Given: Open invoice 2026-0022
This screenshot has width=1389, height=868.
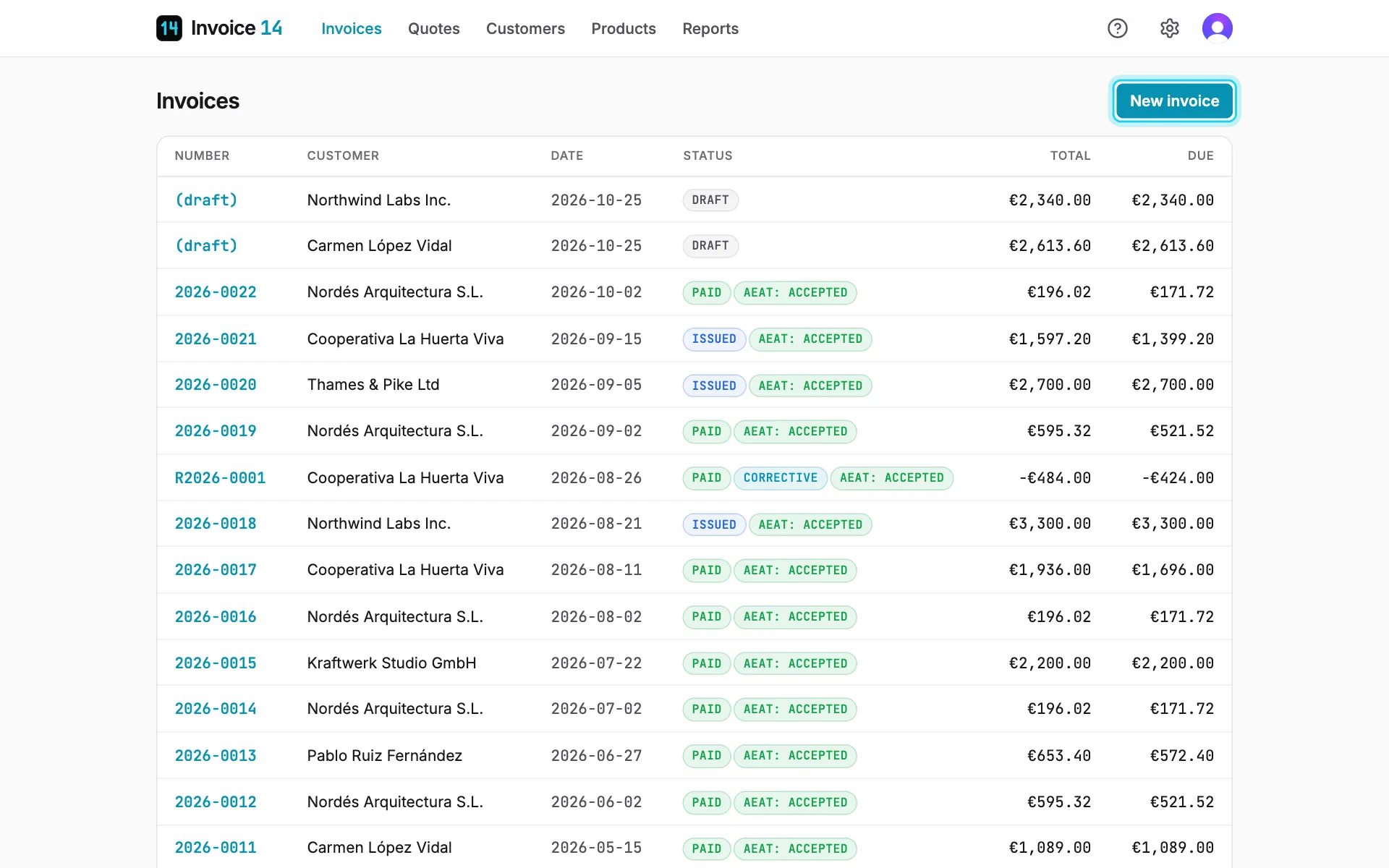Looking at the screenshot, I should point(216,292).
